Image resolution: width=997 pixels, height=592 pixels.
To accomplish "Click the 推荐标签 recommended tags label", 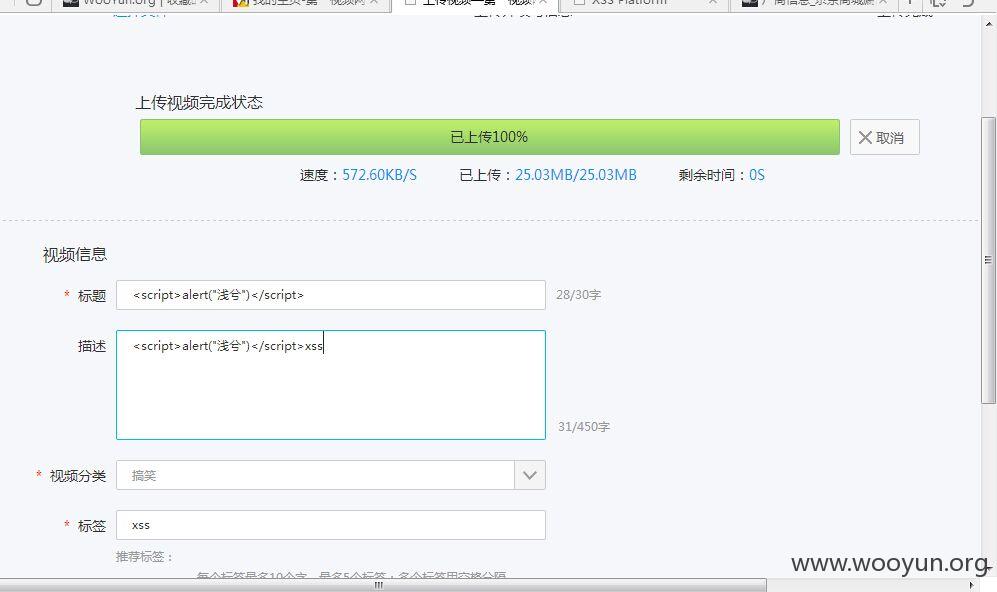I will 144,557.
